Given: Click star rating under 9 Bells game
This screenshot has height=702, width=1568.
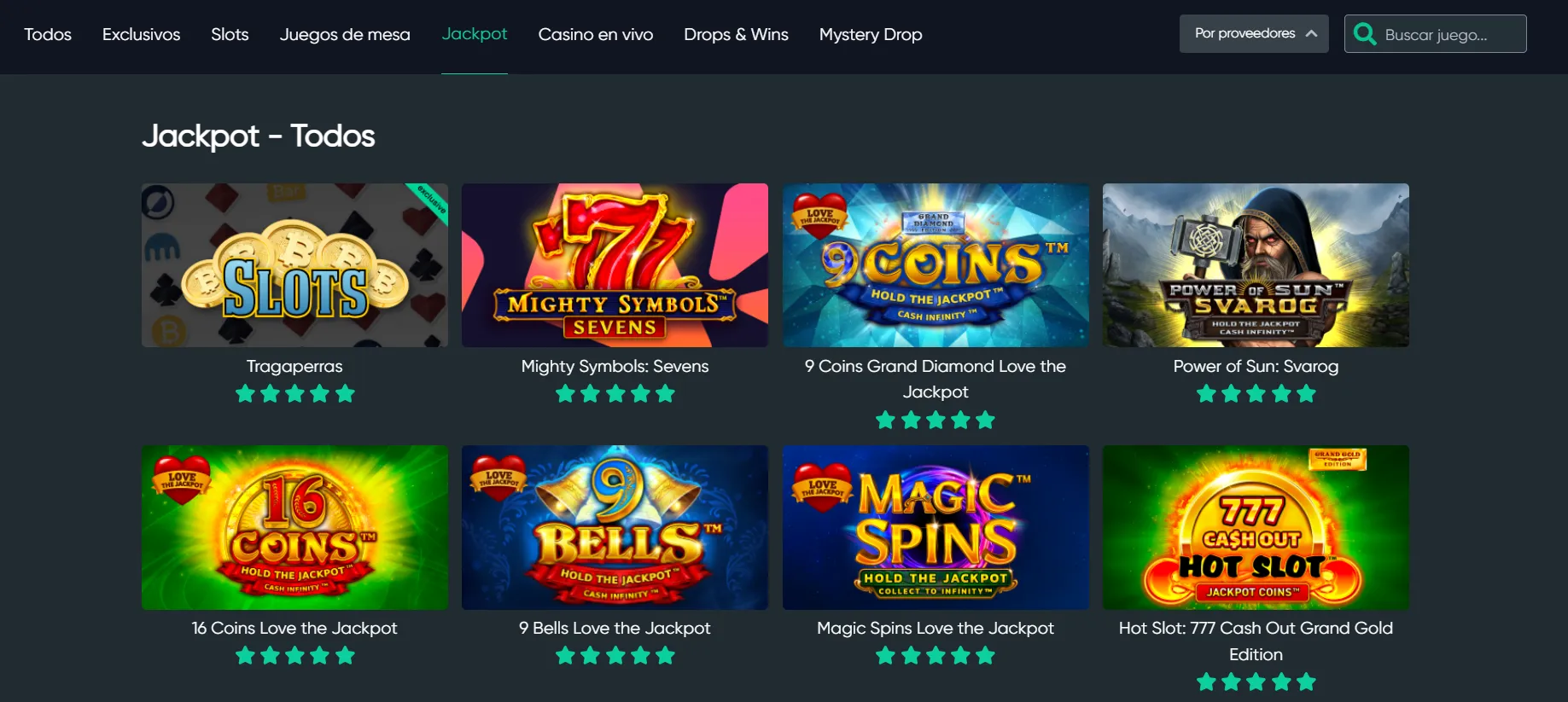Looking at the screenshot, I should click(x=615, y=656).
